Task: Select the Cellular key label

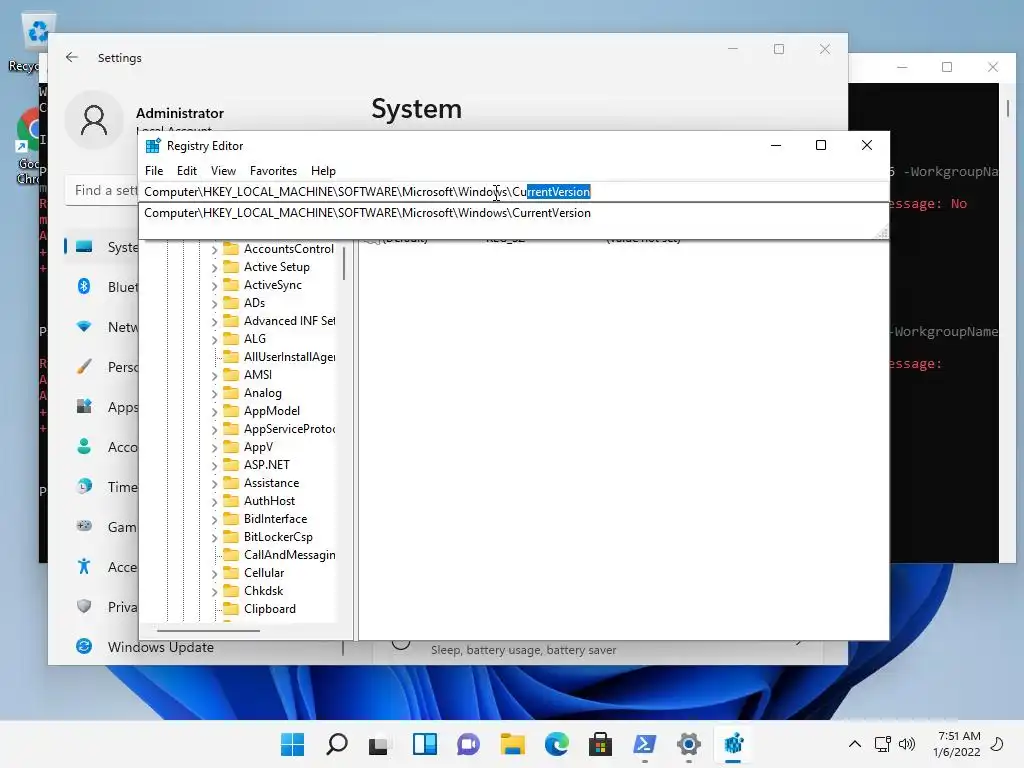Action: click(x=264, y=573)
